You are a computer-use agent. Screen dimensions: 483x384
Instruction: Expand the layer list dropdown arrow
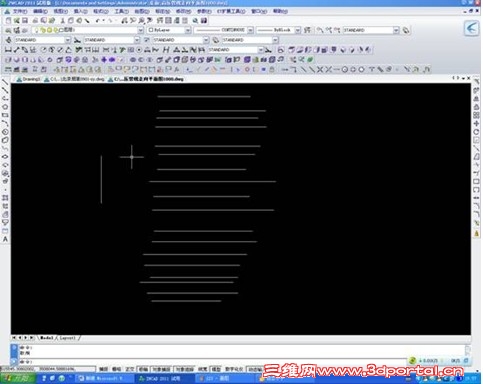click(x=140, y=30)
